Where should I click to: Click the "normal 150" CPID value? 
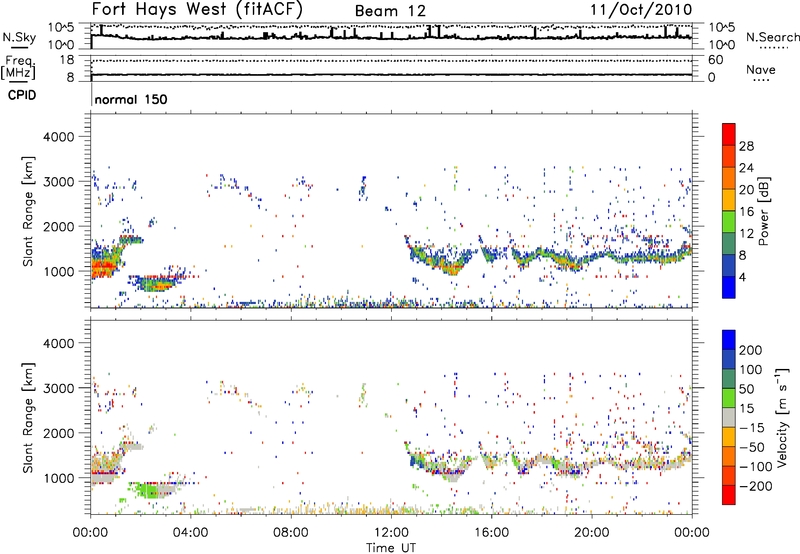[131, 99]
